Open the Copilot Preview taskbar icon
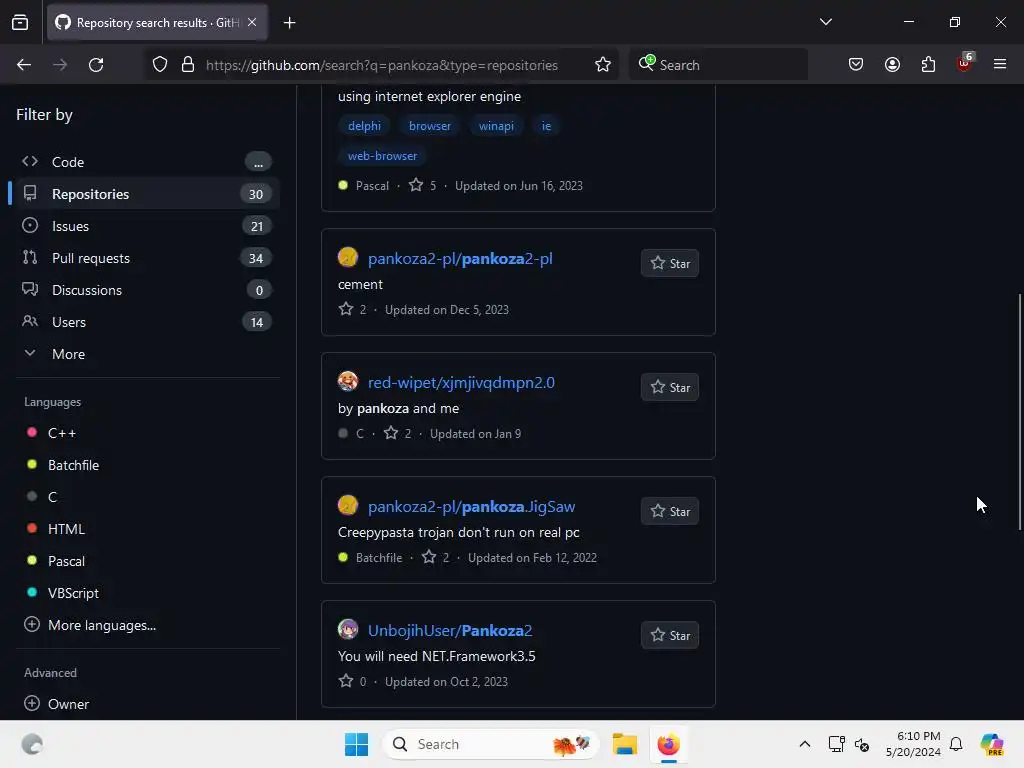 (992, 744)
